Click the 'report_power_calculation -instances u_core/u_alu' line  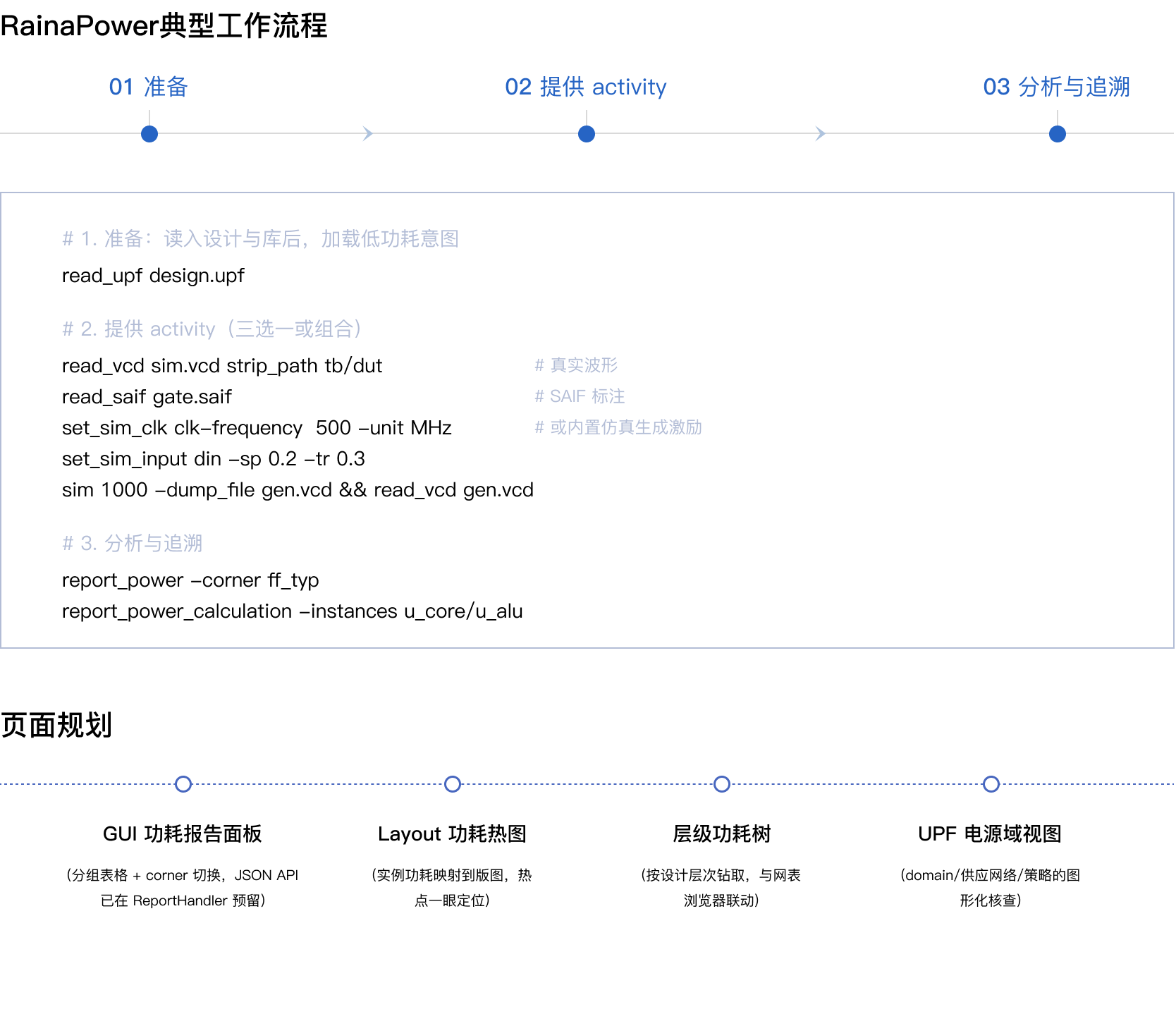(292, 611)
